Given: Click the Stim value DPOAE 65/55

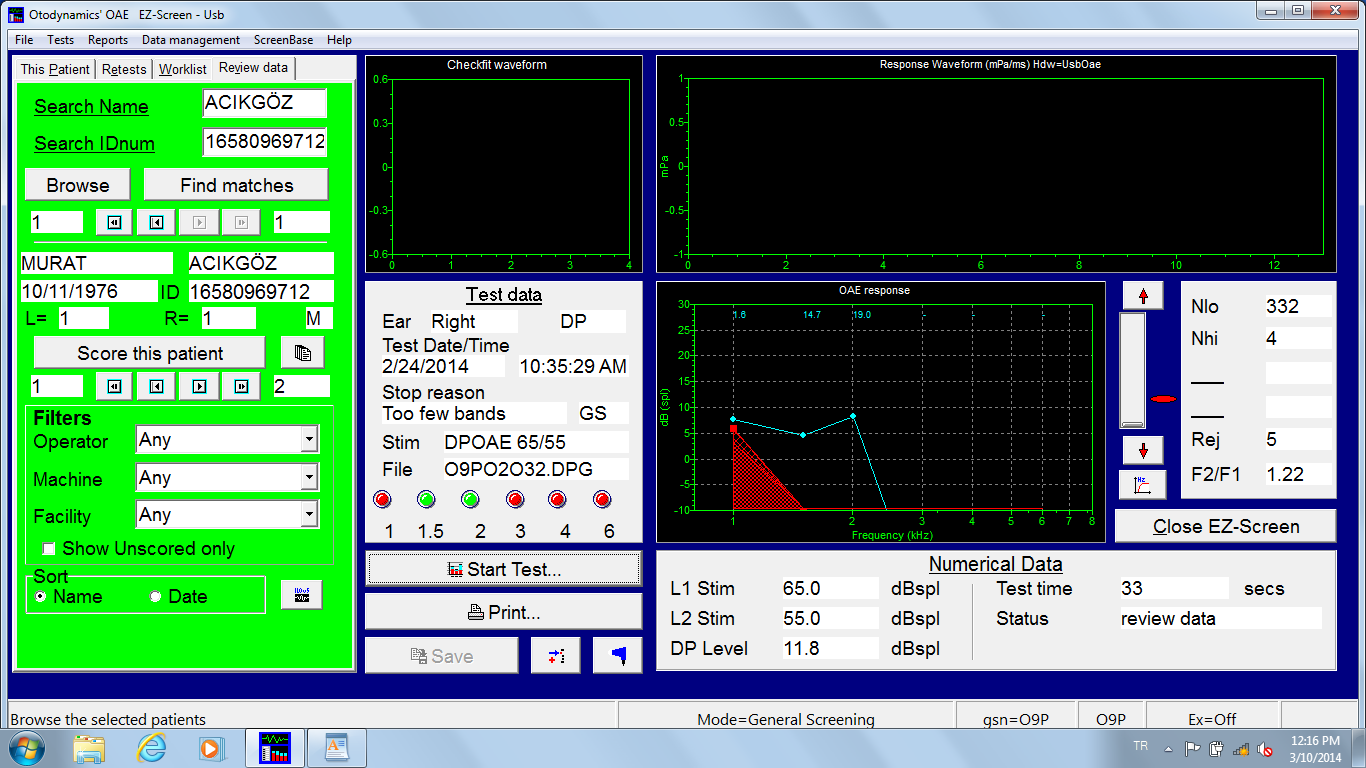Looking at the screenshot, I should click(535, 442).
